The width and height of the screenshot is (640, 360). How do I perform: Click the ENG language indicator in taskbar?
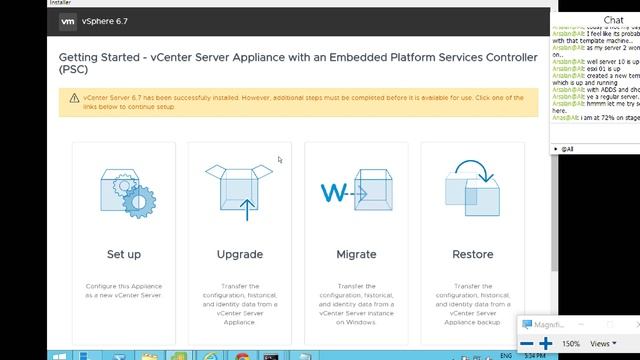pos(506,356)
